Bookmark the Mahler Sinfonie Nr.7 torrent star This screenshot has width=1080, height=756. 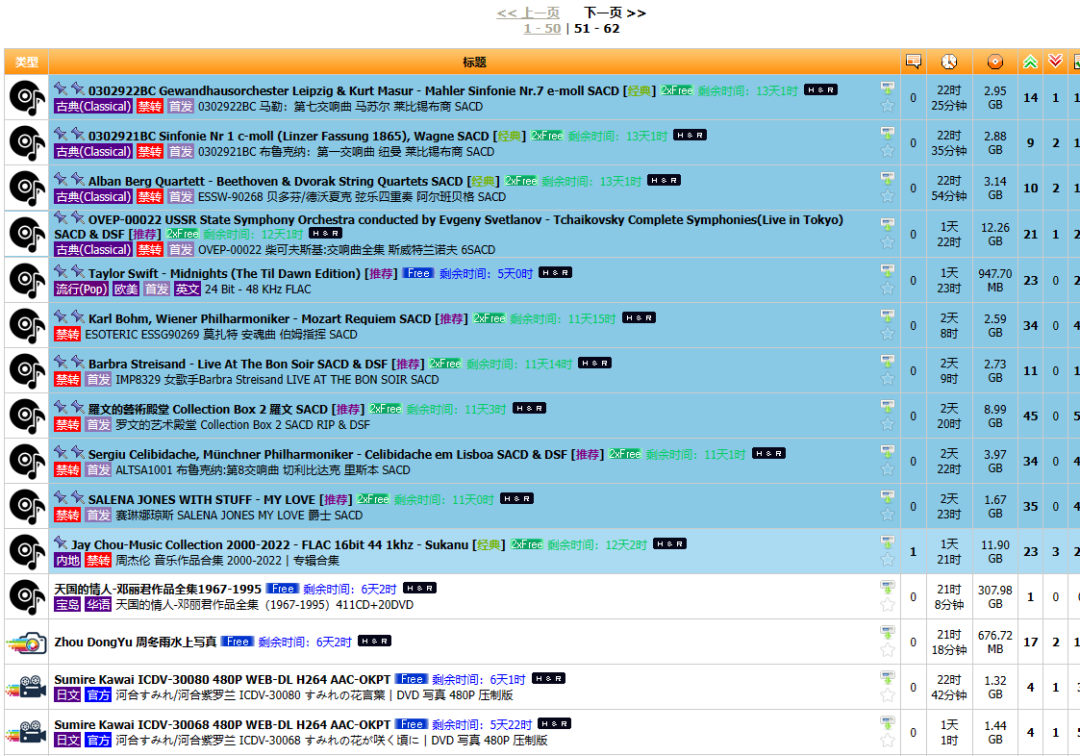(x=887, y=106)
